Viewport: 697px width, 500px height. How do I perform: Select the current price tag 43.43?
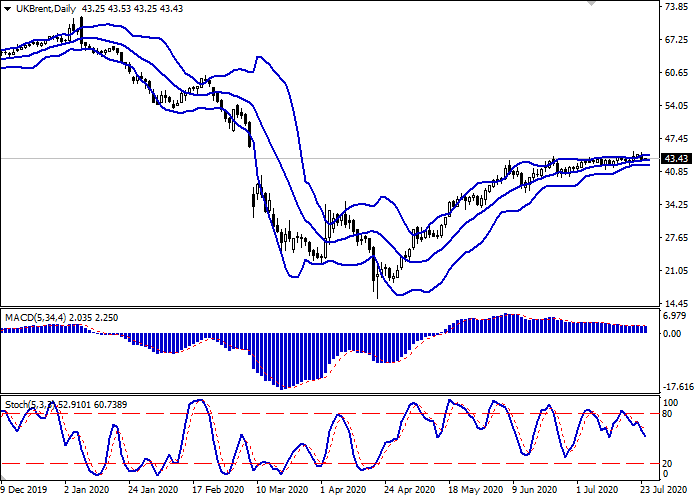coord(677,158)
